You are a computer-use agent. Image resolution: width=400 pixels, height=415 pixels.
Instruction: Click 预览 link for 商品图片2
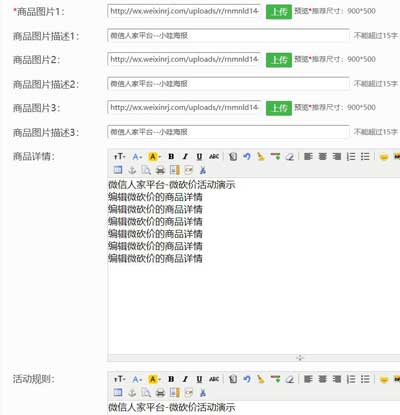pyautogui.click(x=301, y=59)
